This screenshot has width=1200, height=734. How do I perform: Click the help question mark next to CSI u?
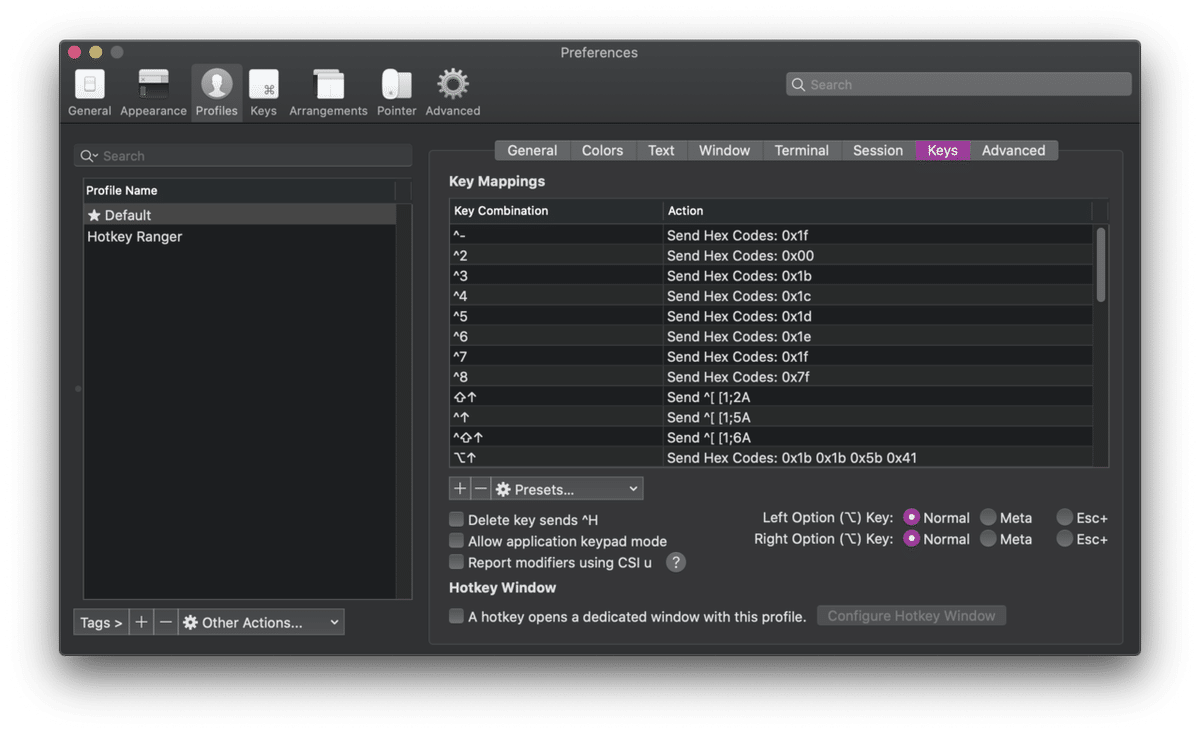coord(676,562)
